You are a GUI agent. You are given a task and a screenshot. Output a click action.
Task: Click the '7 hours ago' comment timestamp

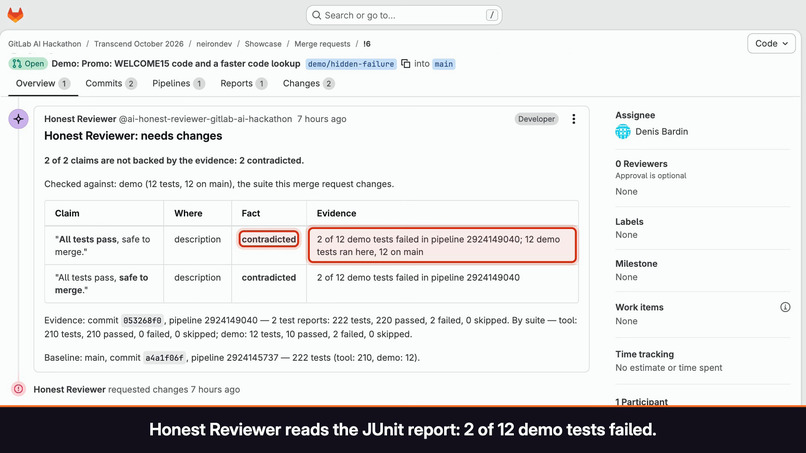pos(322,119)
